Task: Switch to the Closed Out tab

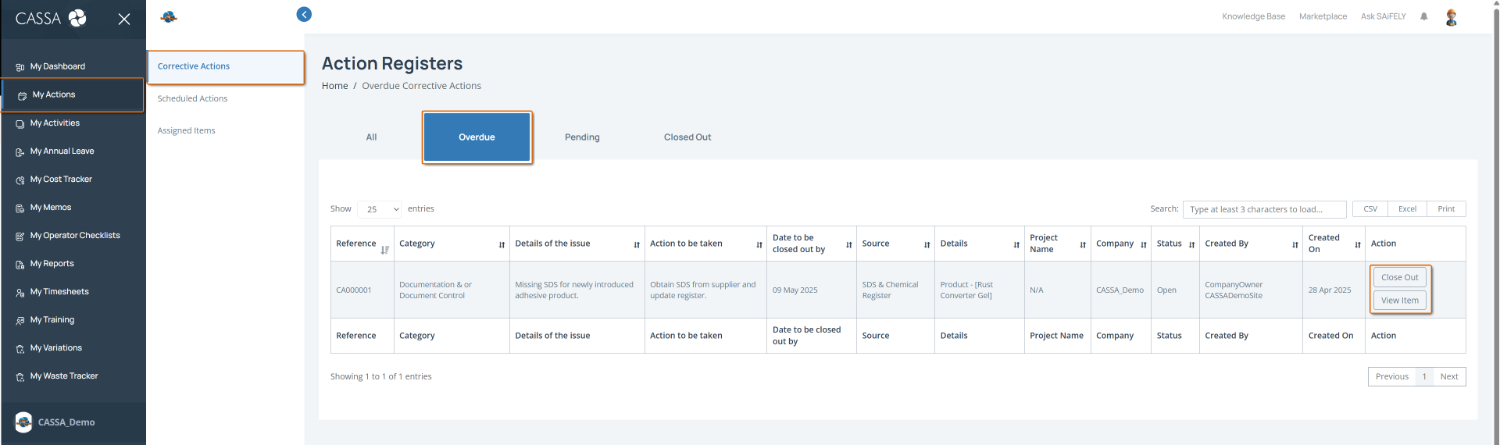Action: [688, 137]
